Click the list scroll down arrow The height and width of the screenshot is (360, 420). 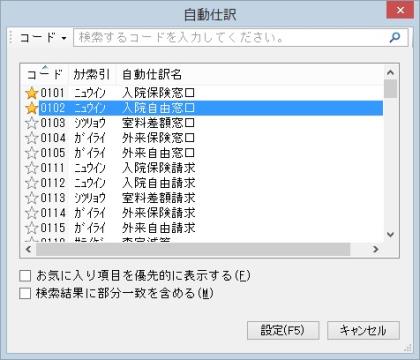390,235
